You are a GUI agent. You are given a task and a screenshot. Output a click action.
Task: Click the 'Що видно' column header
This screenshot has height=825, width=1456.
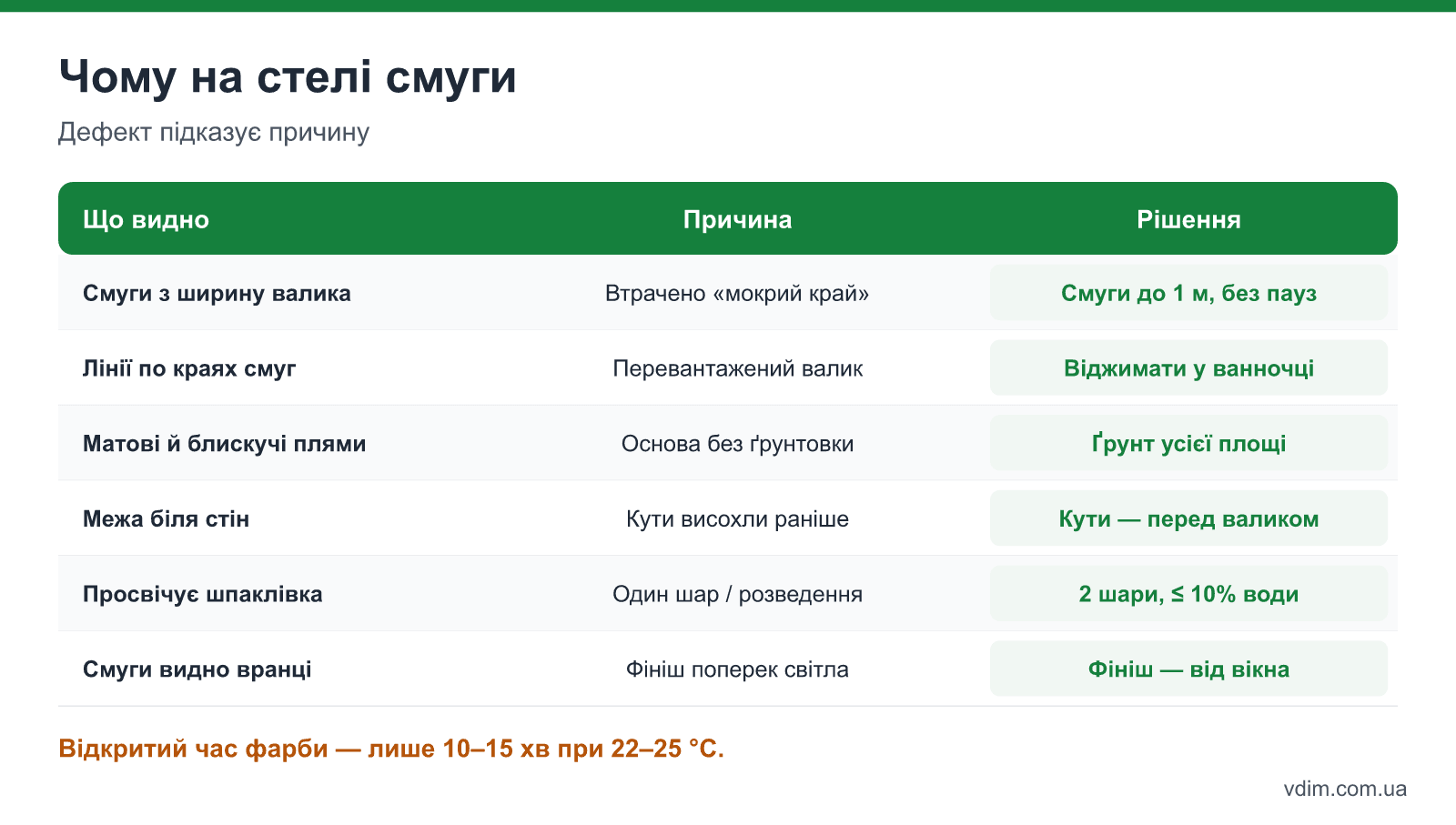click(x=146, y=219)
